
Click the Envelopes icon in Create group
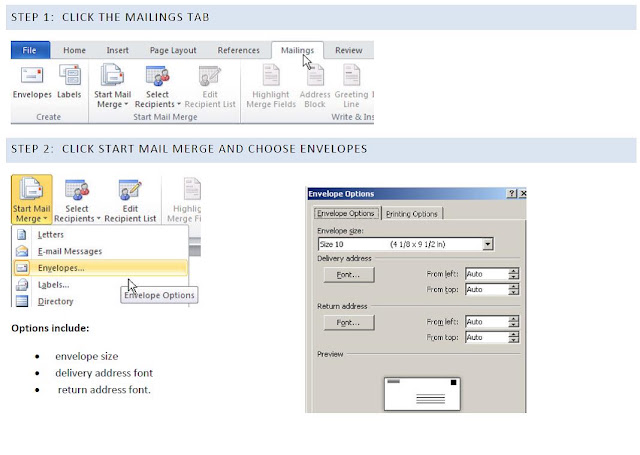click(32, 75)
